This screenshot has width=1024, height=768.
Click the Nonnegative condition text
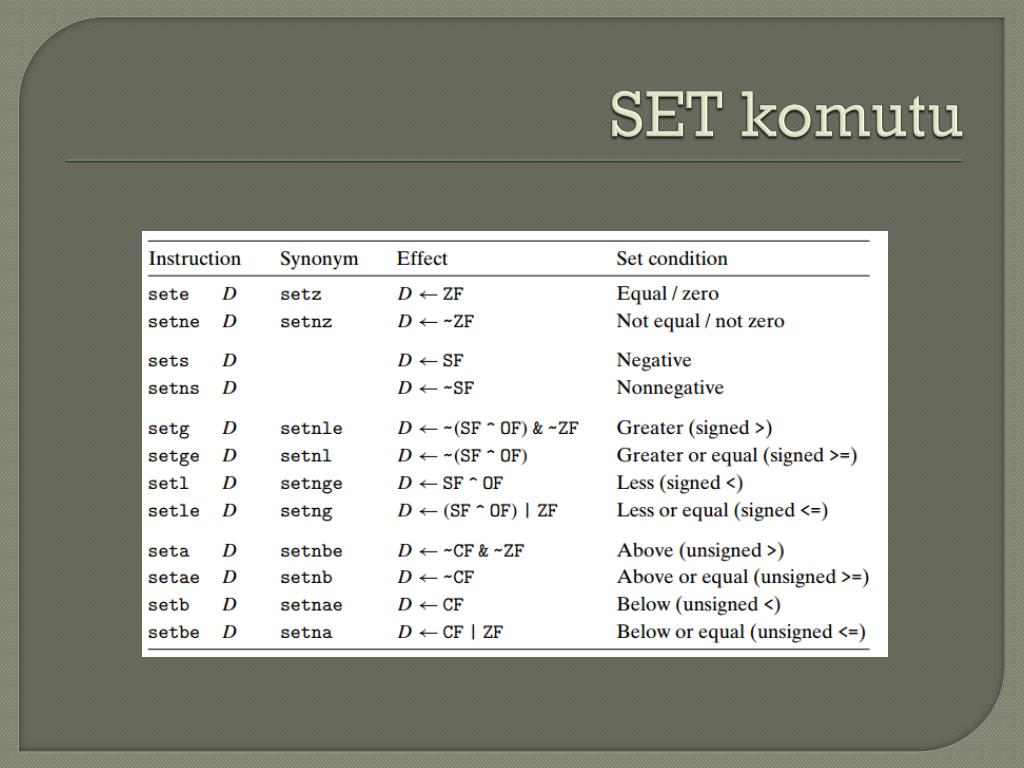[670, 388]
